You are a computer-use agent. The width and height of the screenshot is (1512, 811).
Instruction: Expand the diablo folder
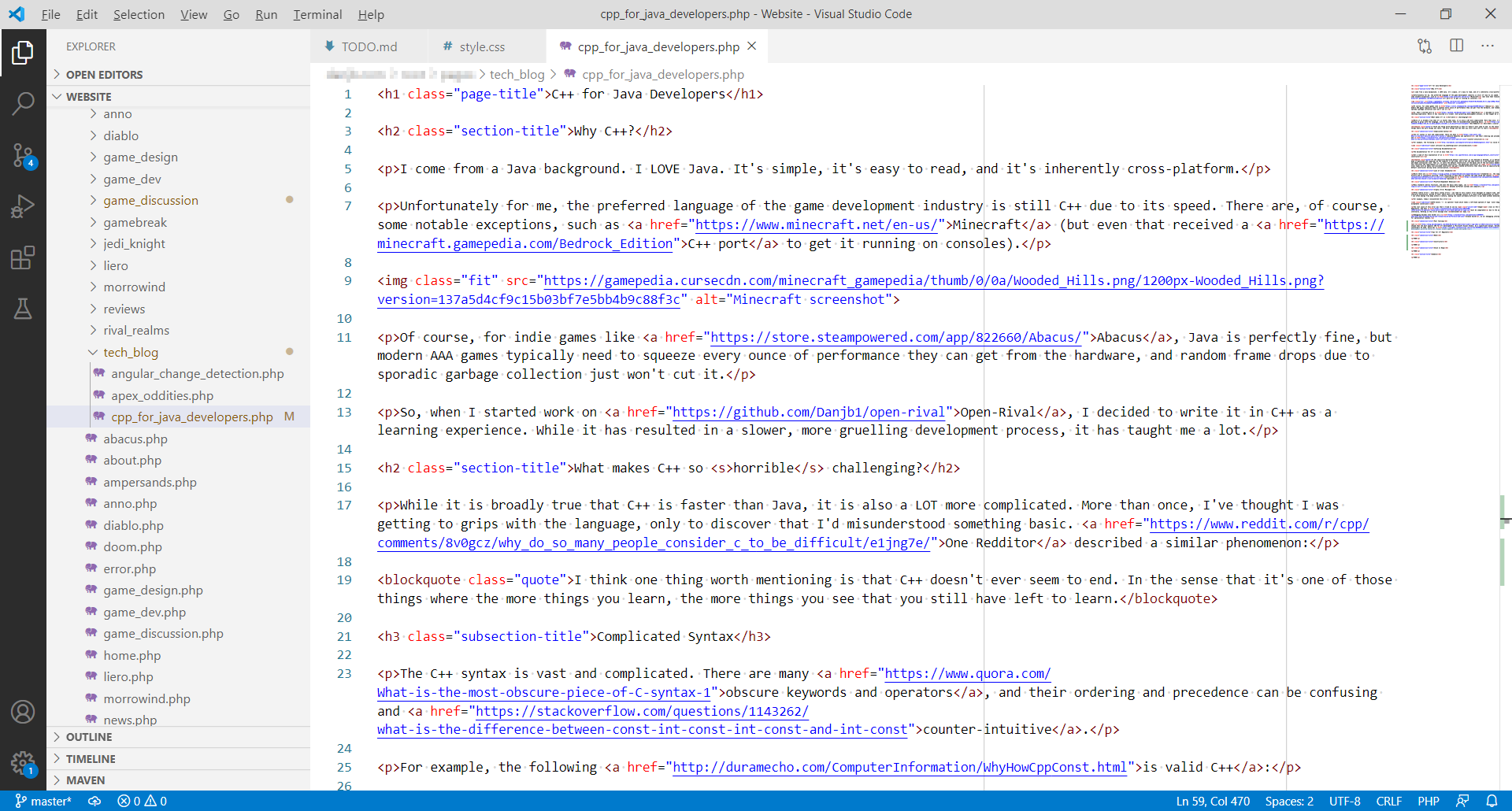pyautogui.click(x=179, y=135)
